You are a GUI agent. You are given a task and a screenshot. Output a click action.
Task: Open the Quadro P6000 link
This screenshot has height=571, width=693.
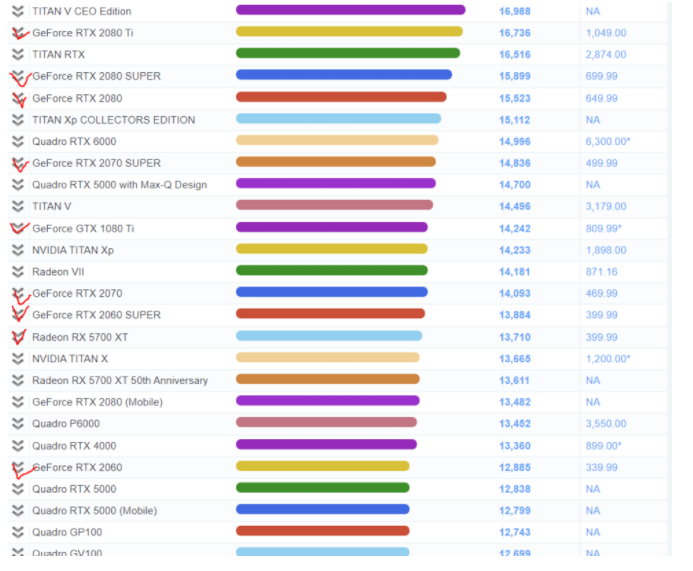(66, 424)
